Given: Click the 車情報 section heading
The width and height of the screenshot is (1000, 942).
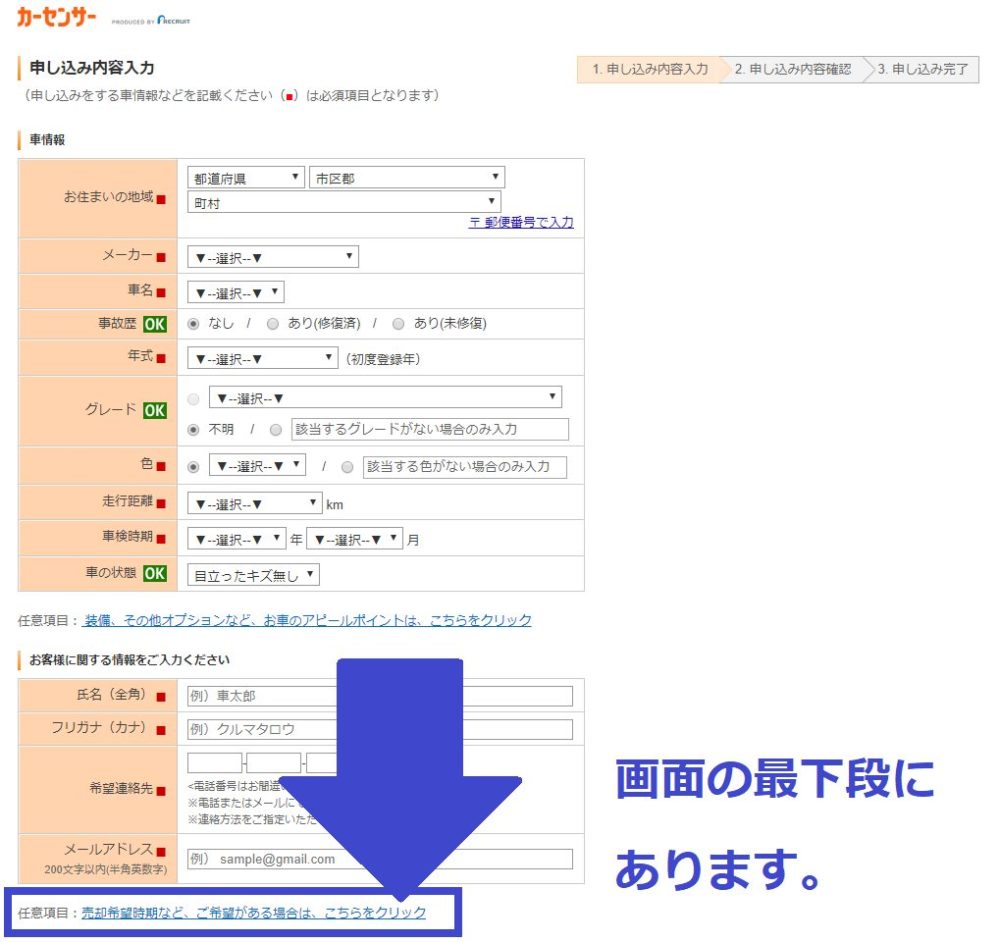Looking at the screenshot, I should click(47, 140).
